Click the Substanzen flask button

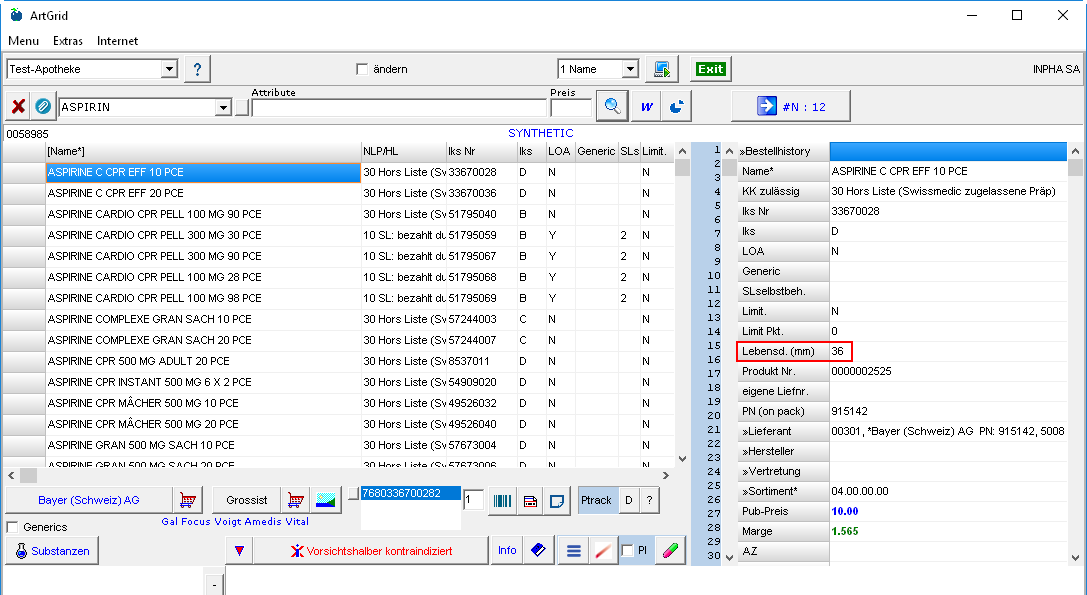[53, 551]
